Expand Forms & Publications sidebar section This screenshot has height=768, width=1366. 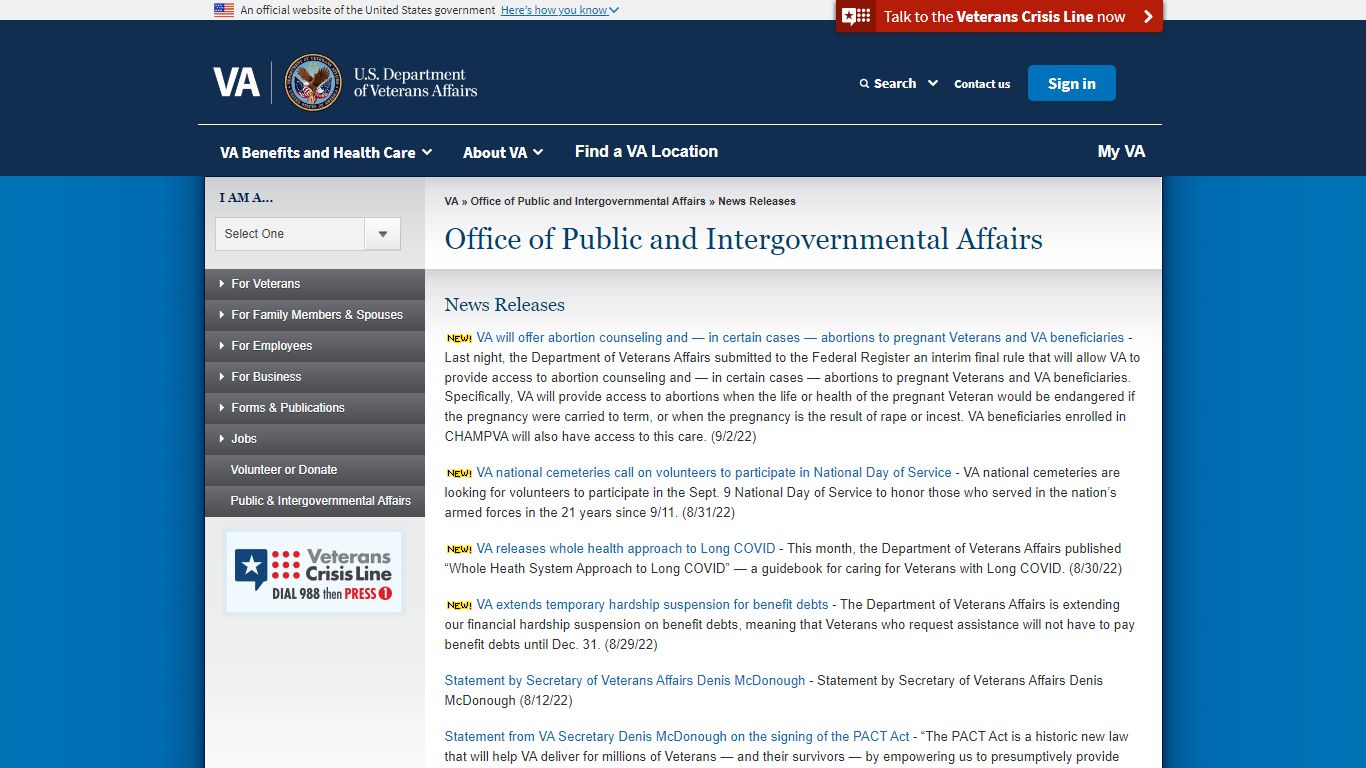click(315, 408)
